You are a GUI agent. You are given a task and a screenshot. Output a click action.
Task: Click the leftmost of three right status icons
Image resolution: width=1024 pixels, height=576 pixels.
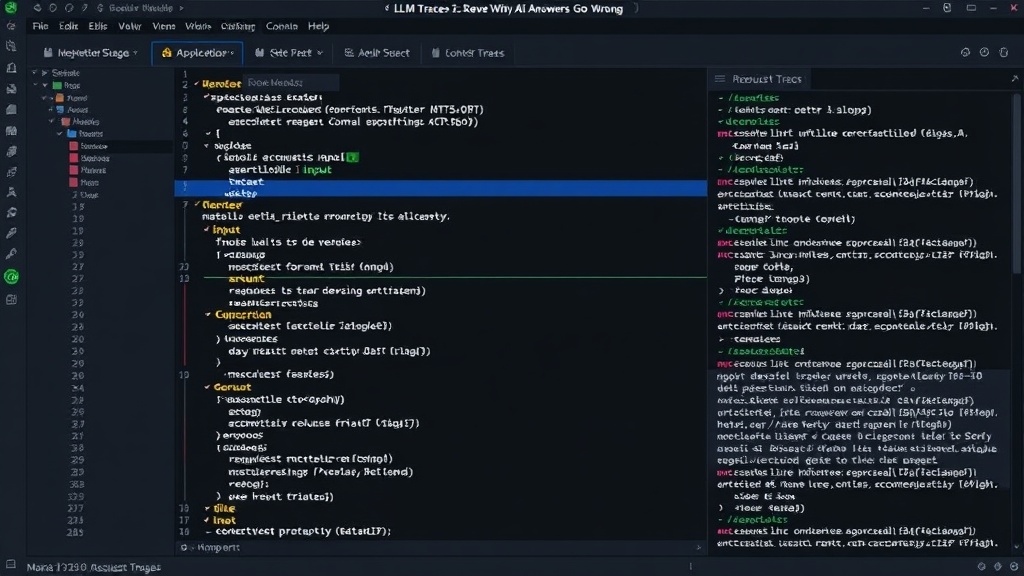pos(982,566)
